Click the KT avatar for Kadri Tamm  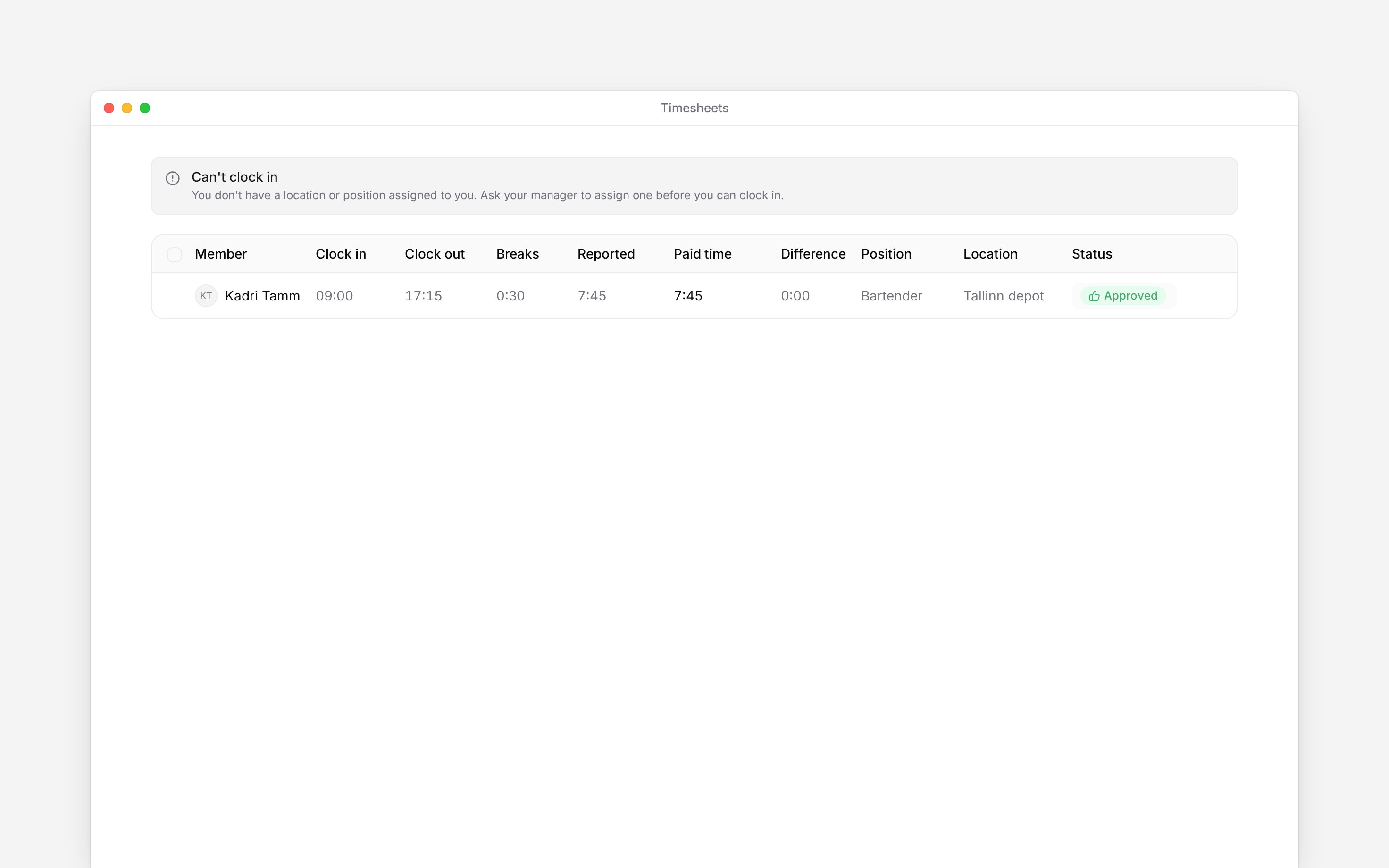(206, 296)
